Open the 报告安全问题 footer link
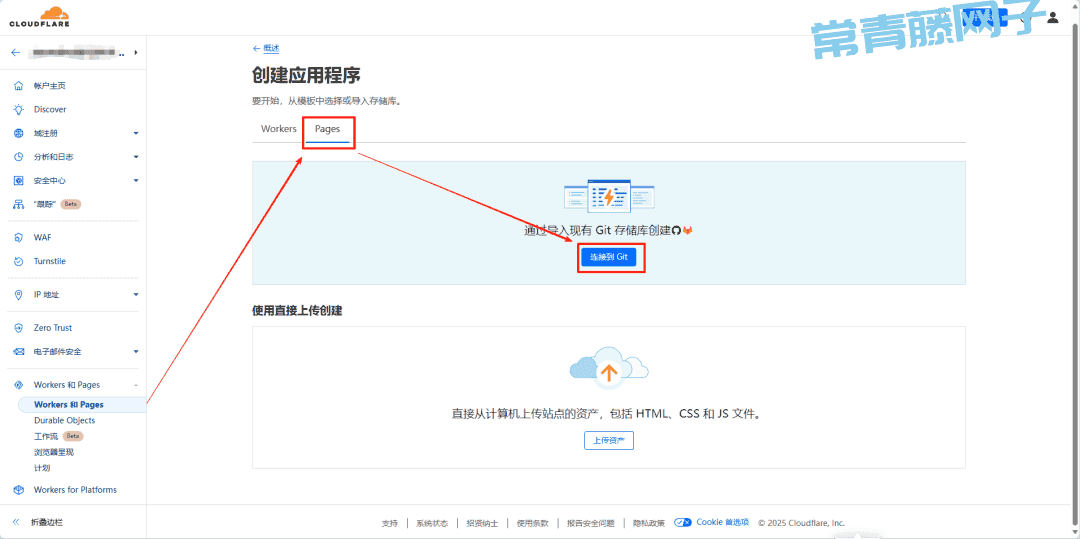The height and width of the screenshot is (539, 1080). tap(591, 523)
